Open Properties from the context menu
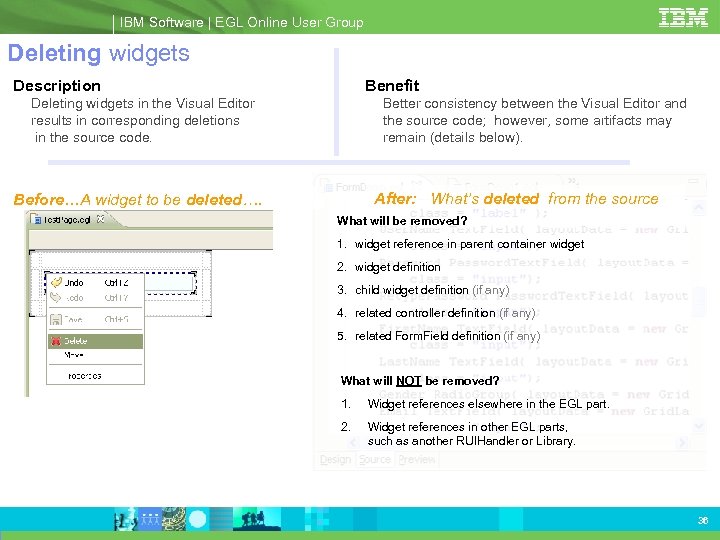 tap(96, 376)
